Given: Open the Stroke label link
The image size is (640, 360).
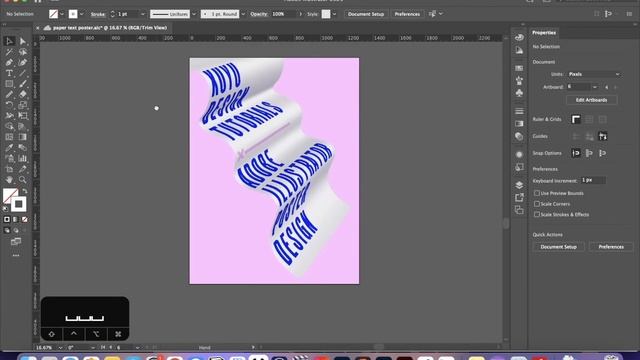Looking at the screenshot, I should [98, 14].
